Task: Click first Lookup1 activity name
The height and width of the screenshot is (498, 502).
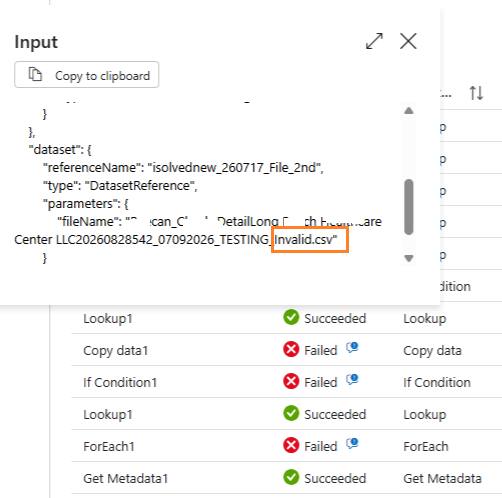Action: [x=108, y=319]
